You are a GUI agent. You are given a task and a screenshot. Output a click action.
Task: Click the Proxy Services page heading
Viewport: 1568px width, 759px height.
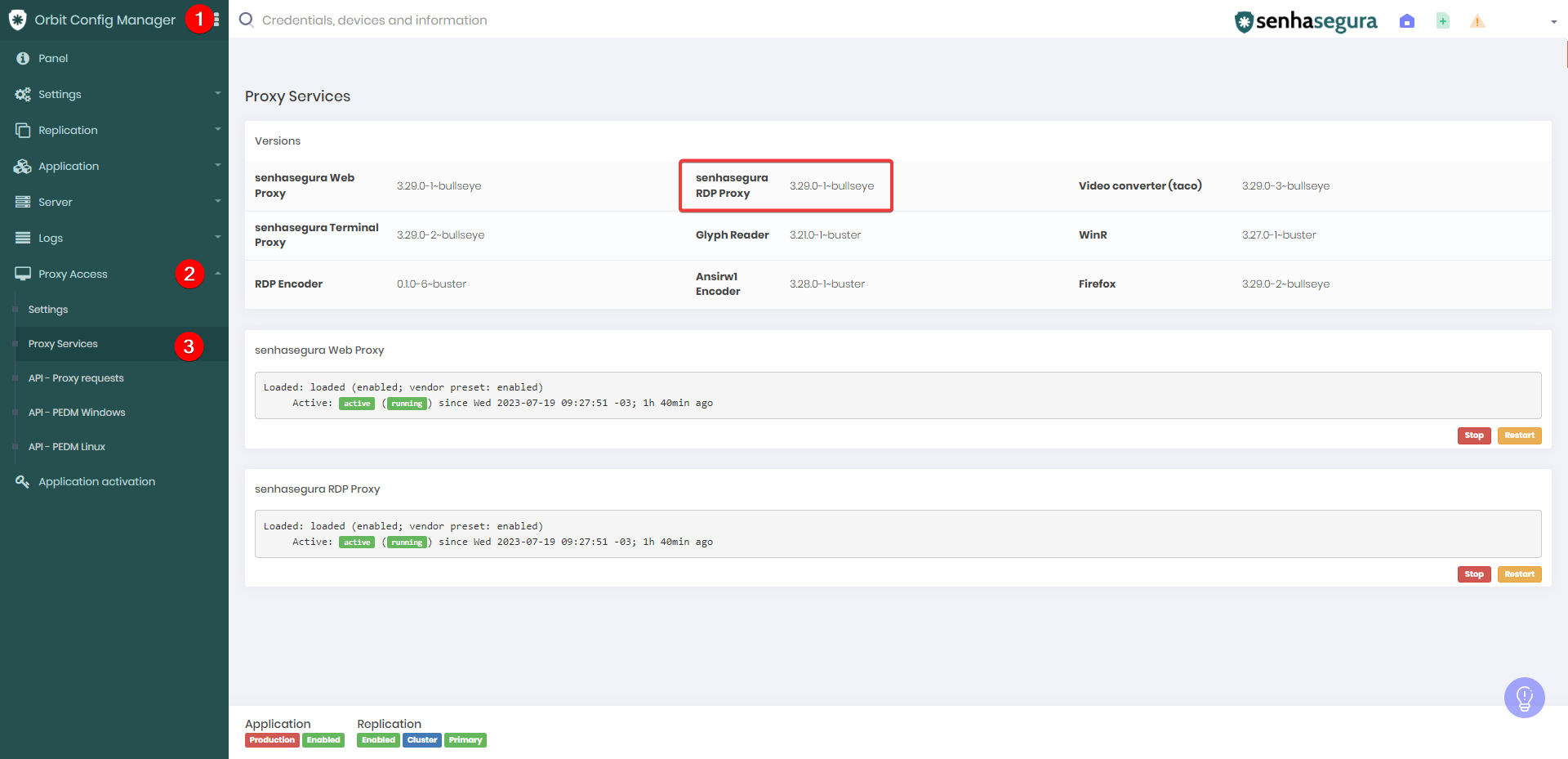pos(297,96)
